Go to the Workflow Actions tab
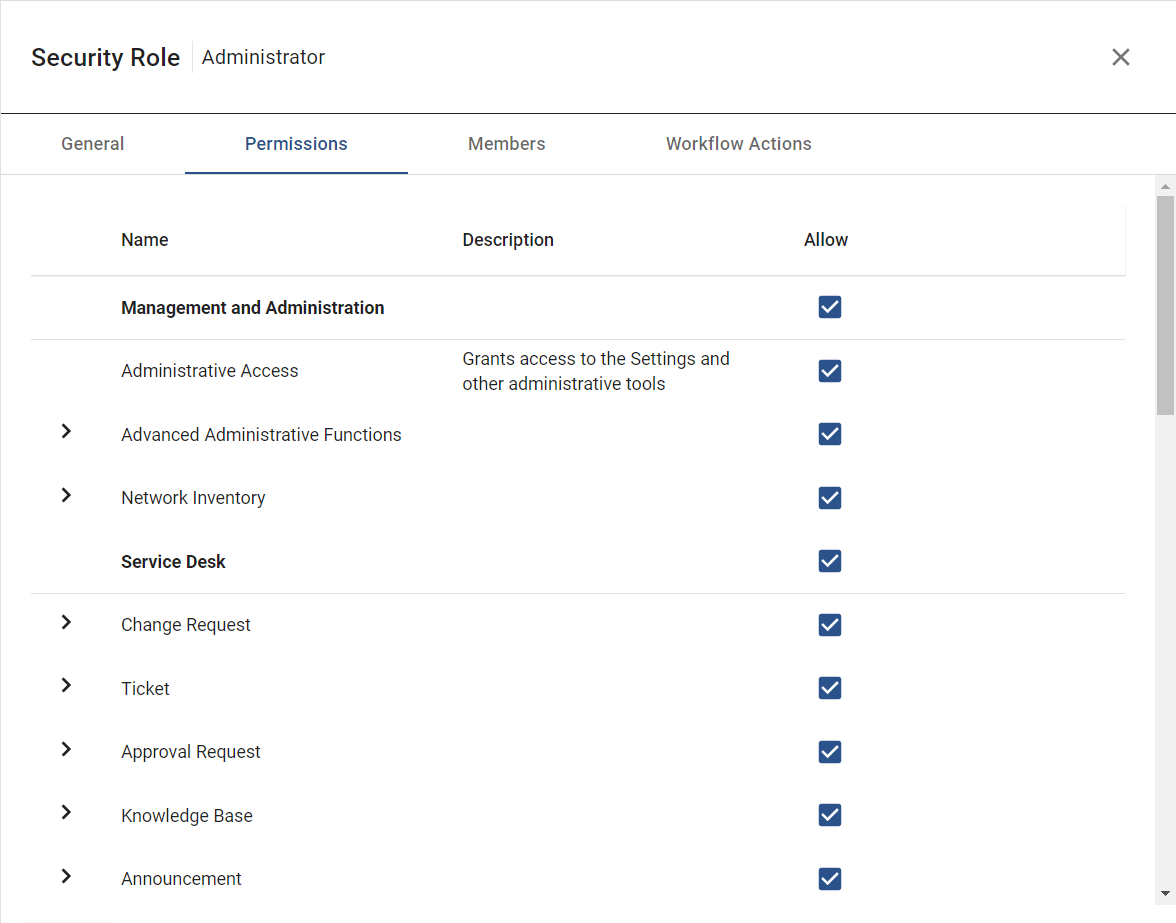1176x923 pixels. (739, 144)
